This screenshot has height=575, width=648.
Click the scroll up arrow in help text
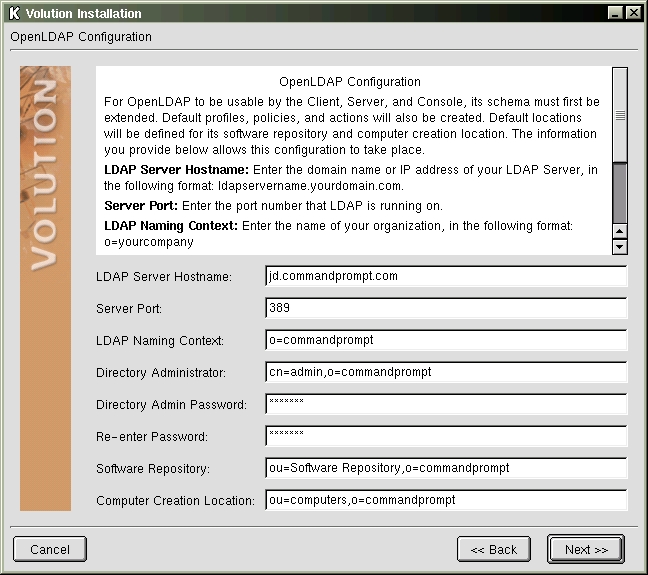point(620,230)
